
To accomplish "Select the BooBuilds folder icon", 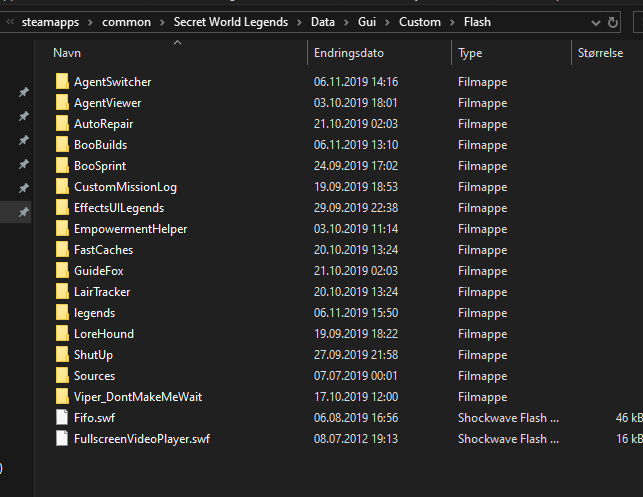I will 62,145.
